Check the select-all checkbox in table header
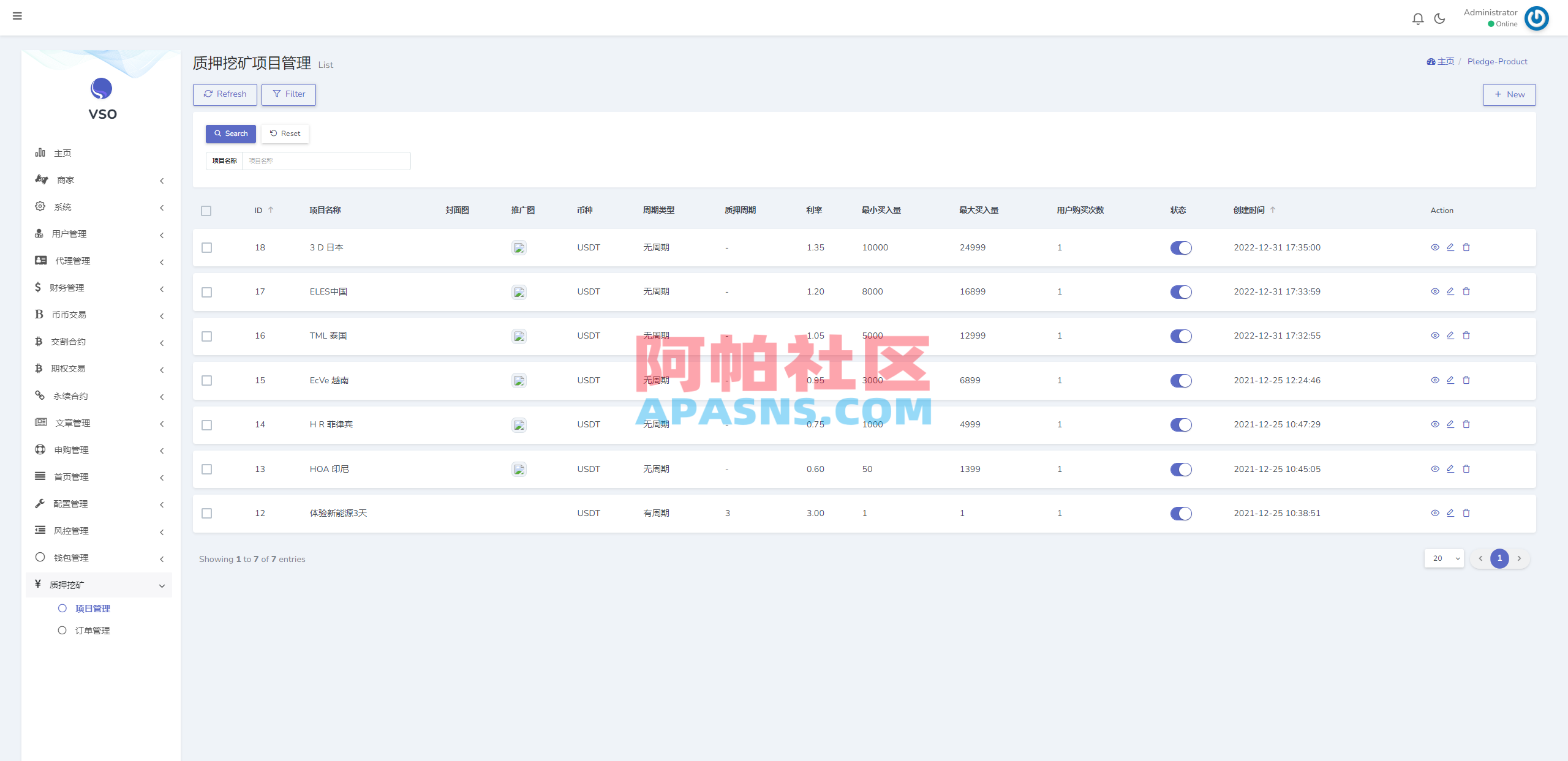Viewport: 1568px width, 761px height. pos(206,211)
